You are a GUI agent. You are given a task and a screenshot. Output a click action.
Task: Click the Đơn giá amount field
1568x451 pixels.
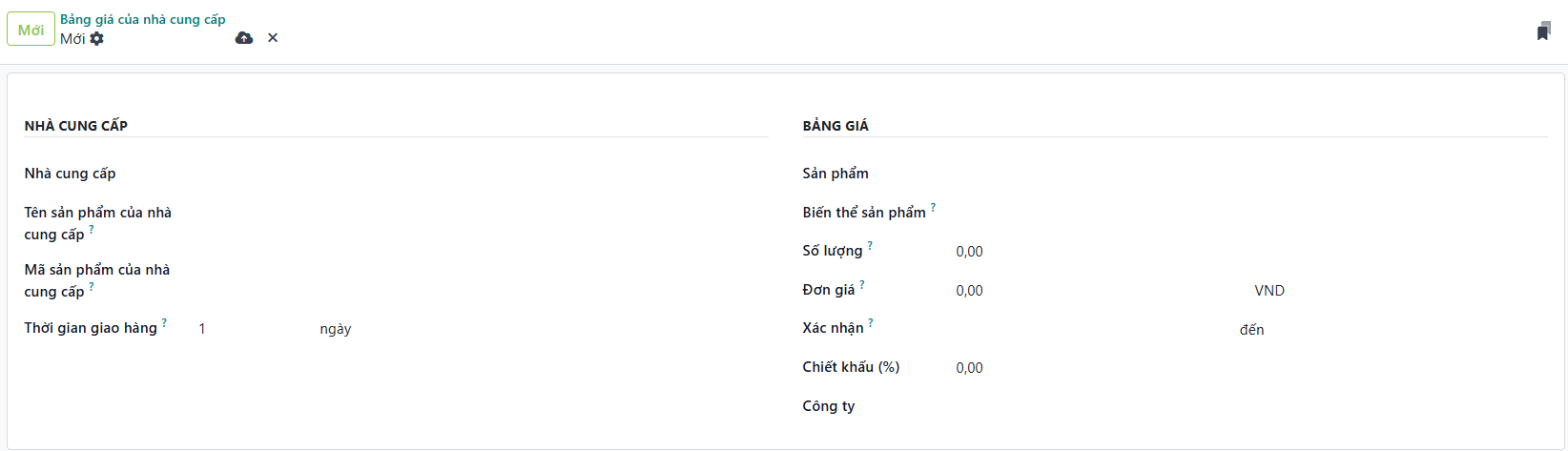click(1097, 291)
